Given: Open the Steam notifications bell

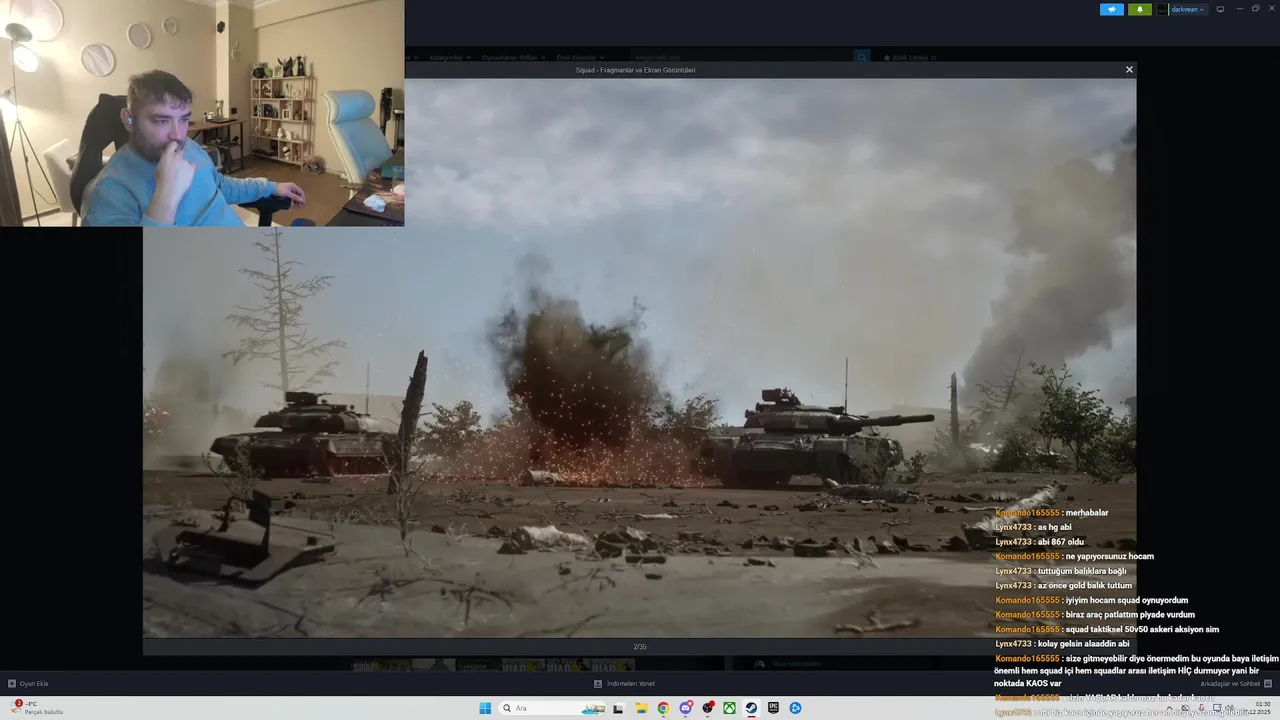Looking at the screenshot, I should [x=1139, y=9].
